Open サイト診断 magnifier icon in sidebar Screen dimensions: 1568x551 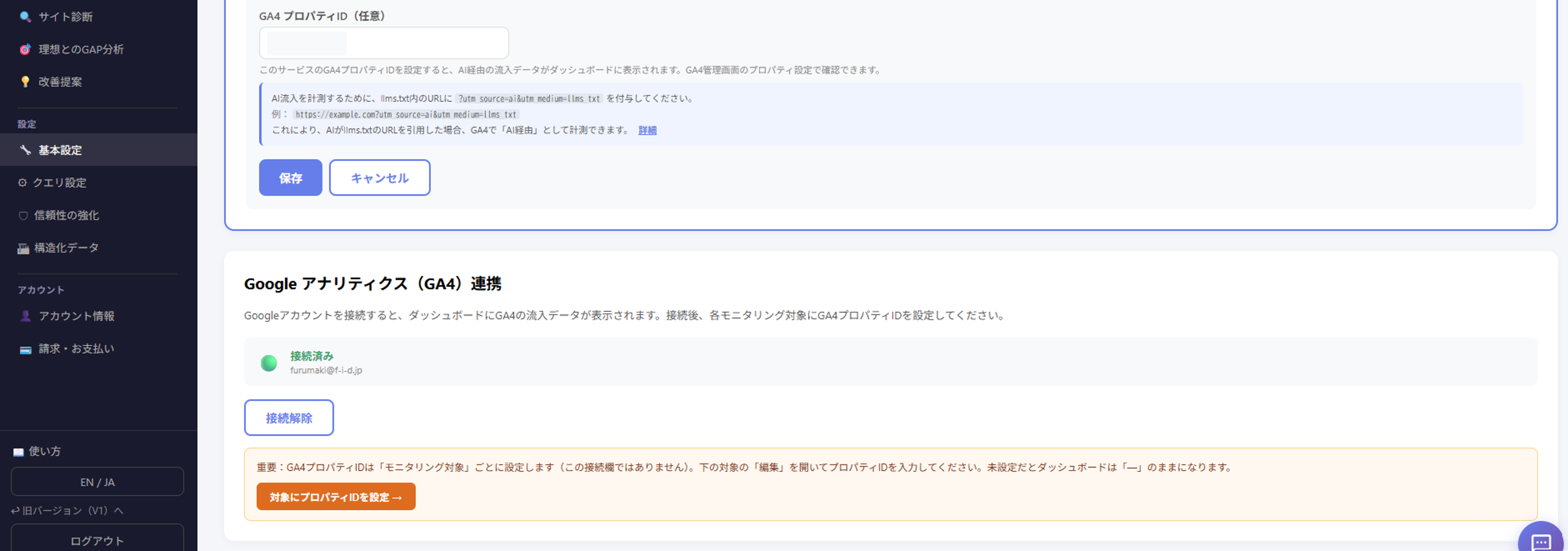[25, 16]
